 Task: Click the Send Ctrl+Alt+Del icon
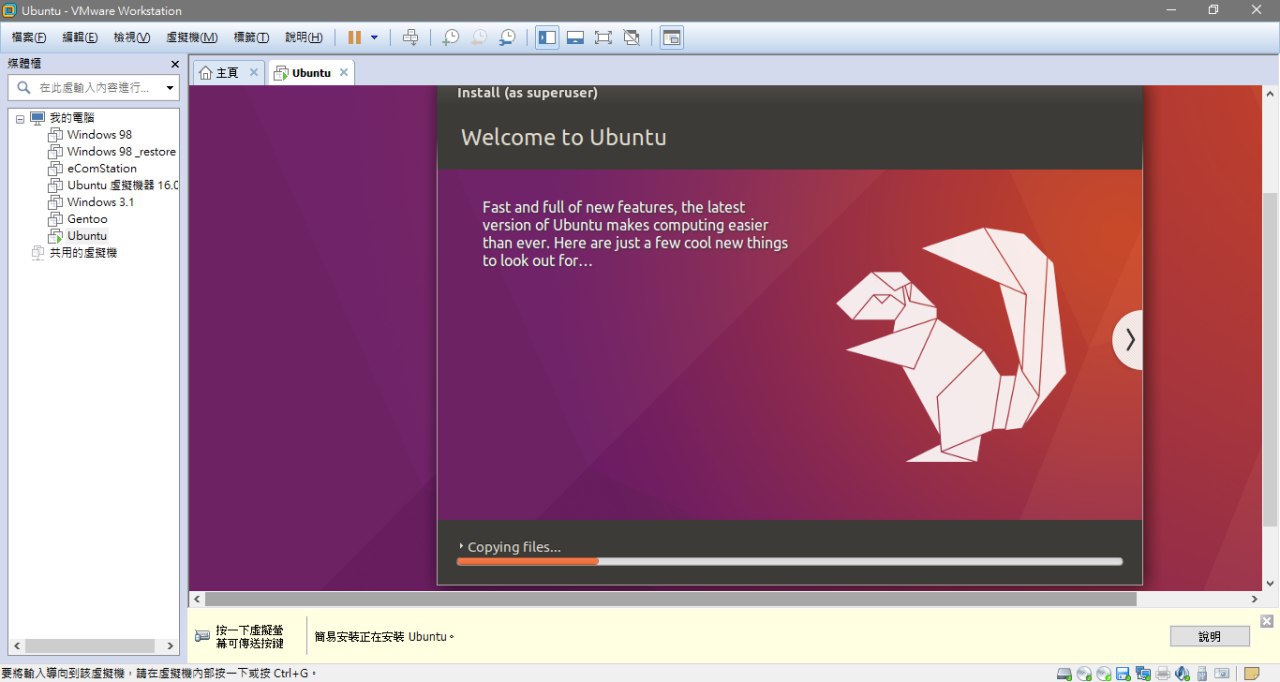pos(410,37)
